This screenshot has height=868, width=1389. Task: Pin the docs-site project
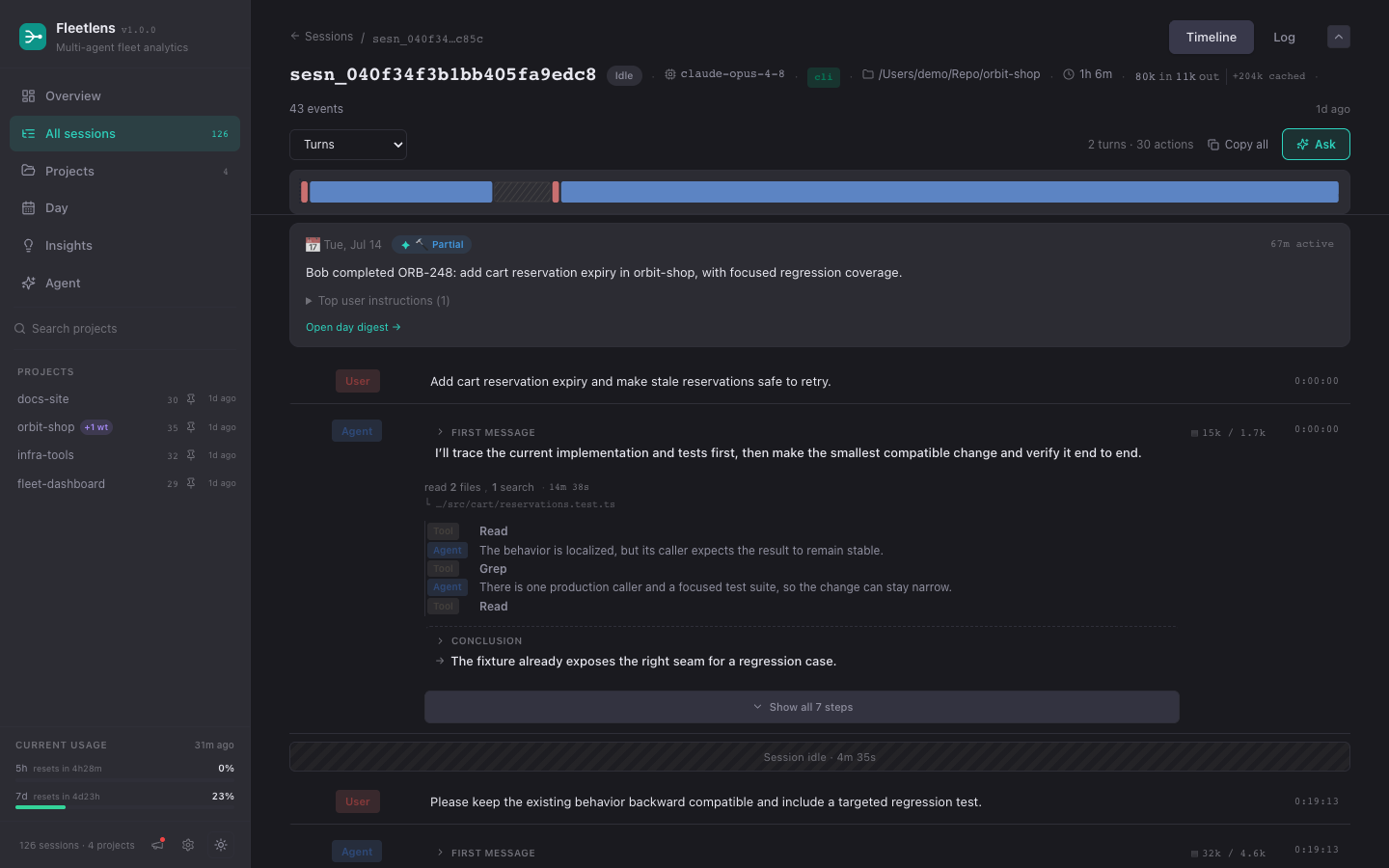[191, 399]
